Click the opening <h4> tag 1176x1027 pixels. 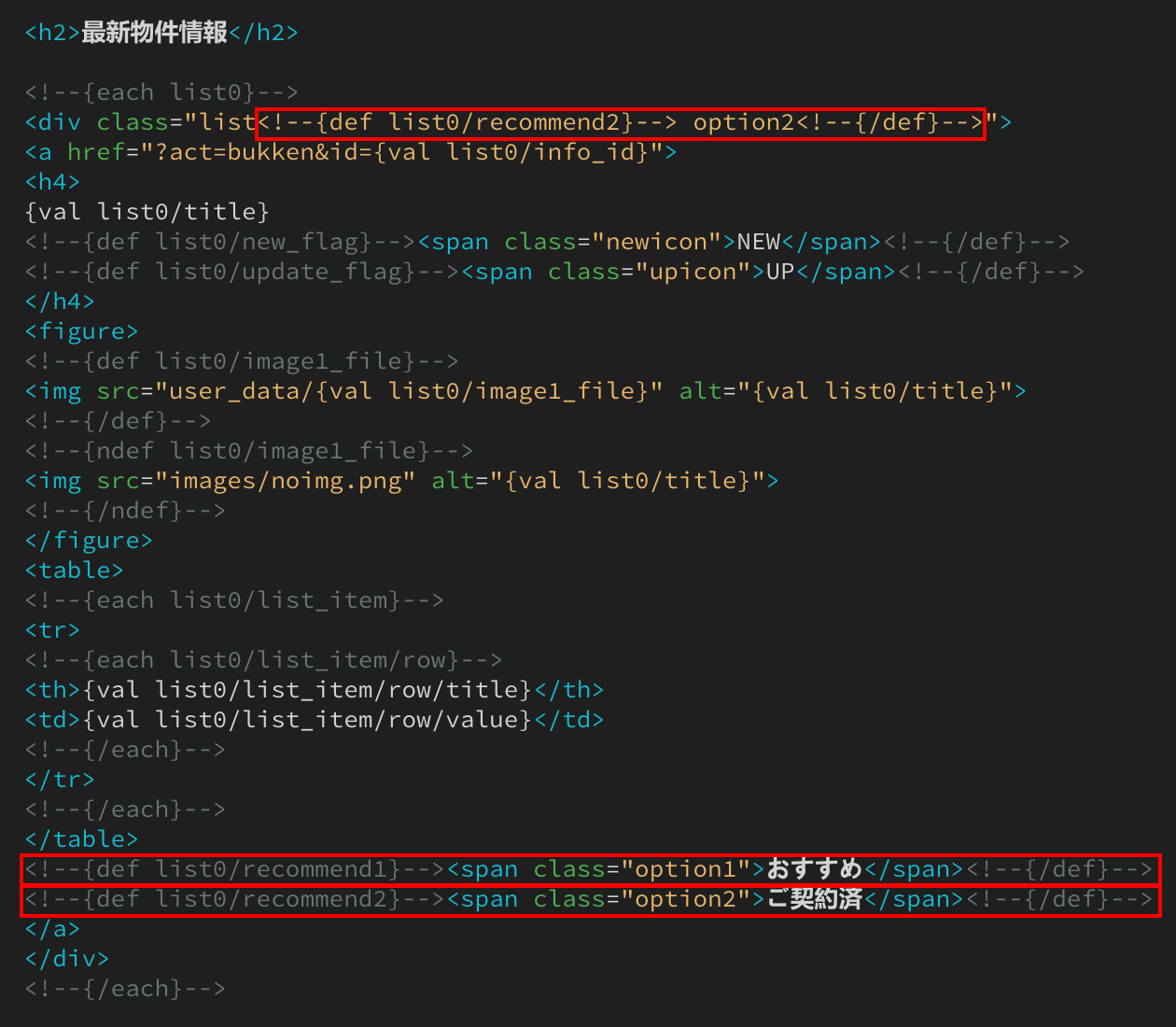point(52,182)
